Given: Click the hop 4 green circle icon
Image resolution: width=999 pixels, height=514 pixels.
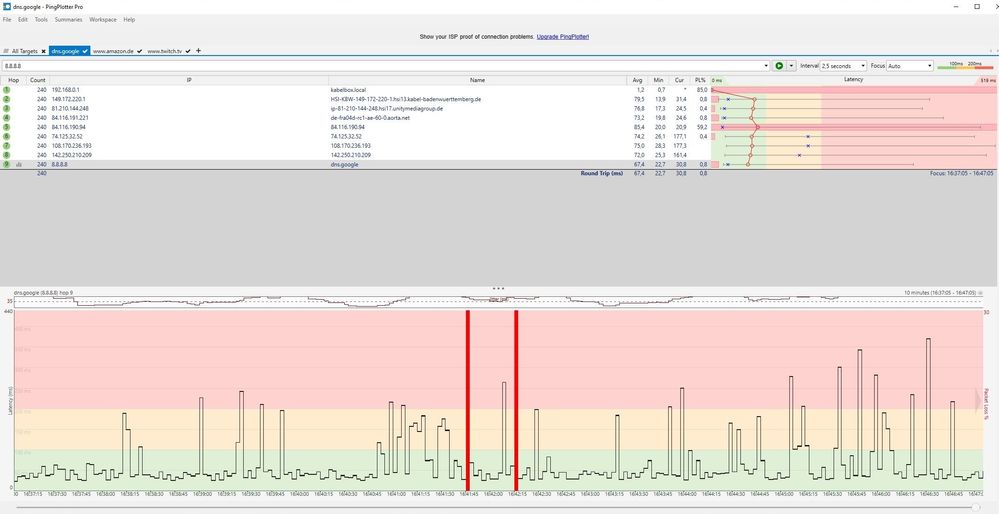Looking at the screenshot, I should point(6,118).
